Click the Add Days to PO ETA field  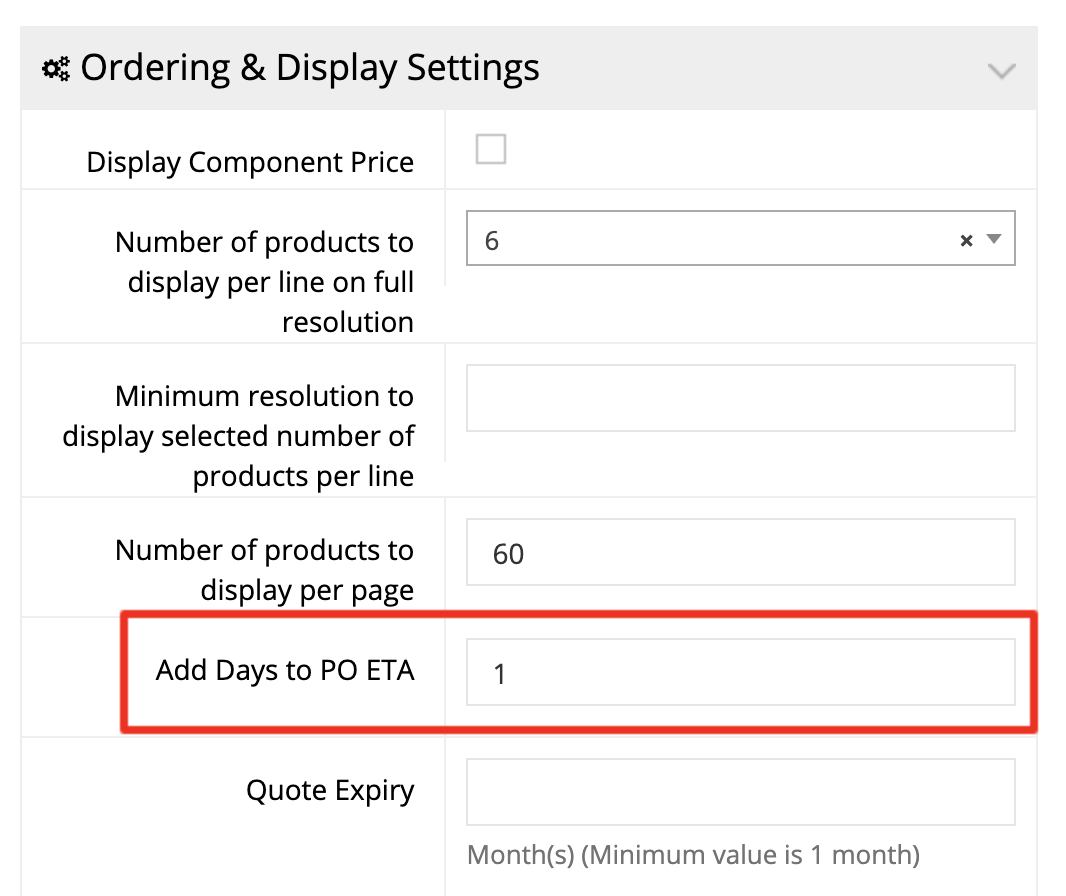740,673
